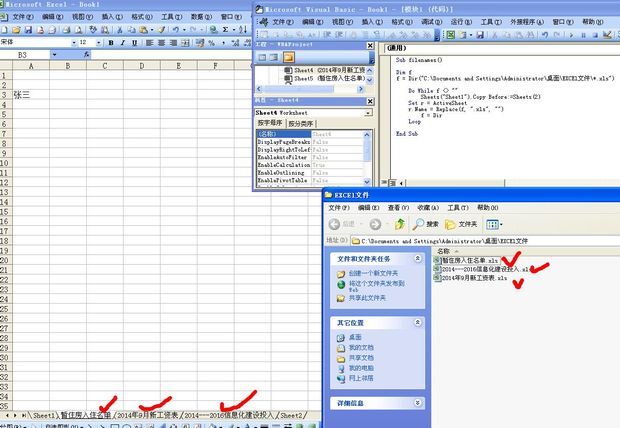Click the 搜索 search button in Explorer
620x428 pixels.
click(426, 224)
